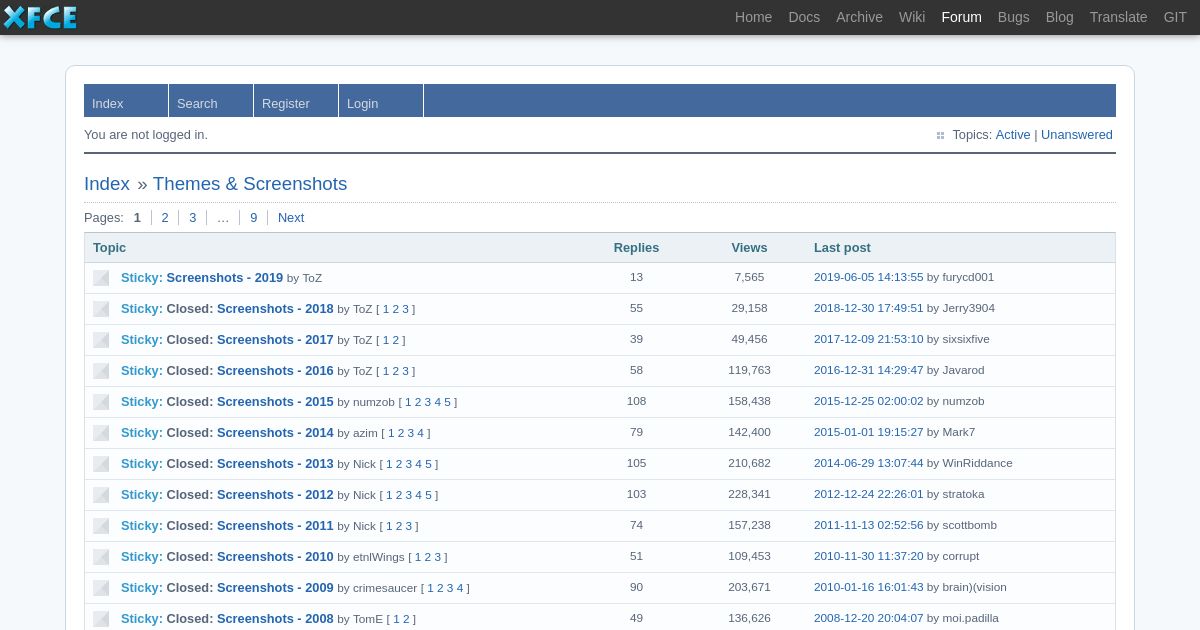Open the Search forum tab
This screenshot has height=630, width=1200.
[211, 101]
